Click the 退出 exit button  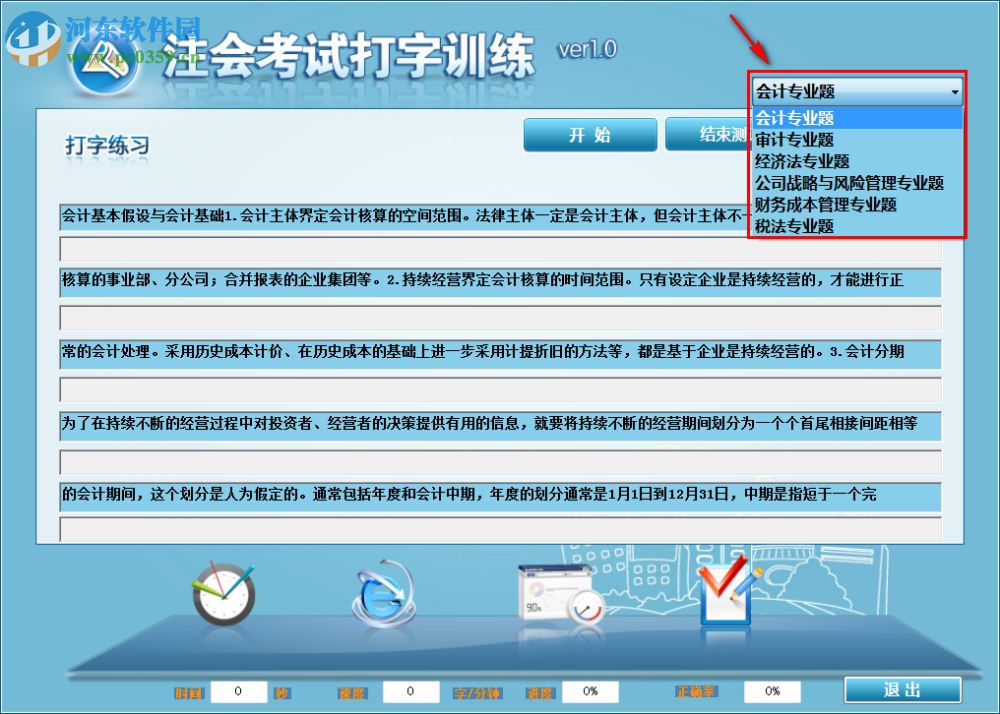click(x=901, y=689)
